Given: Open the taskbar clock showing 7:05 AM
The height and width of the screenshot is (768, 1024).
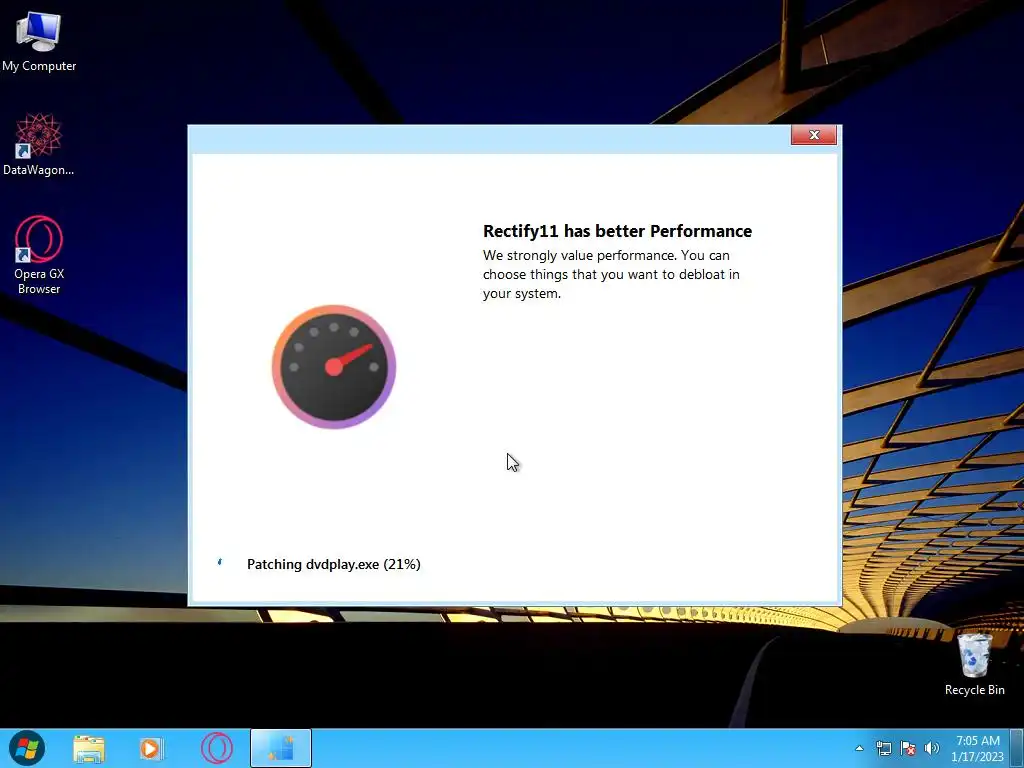Looking at the screenshot, I should [978, 748].
